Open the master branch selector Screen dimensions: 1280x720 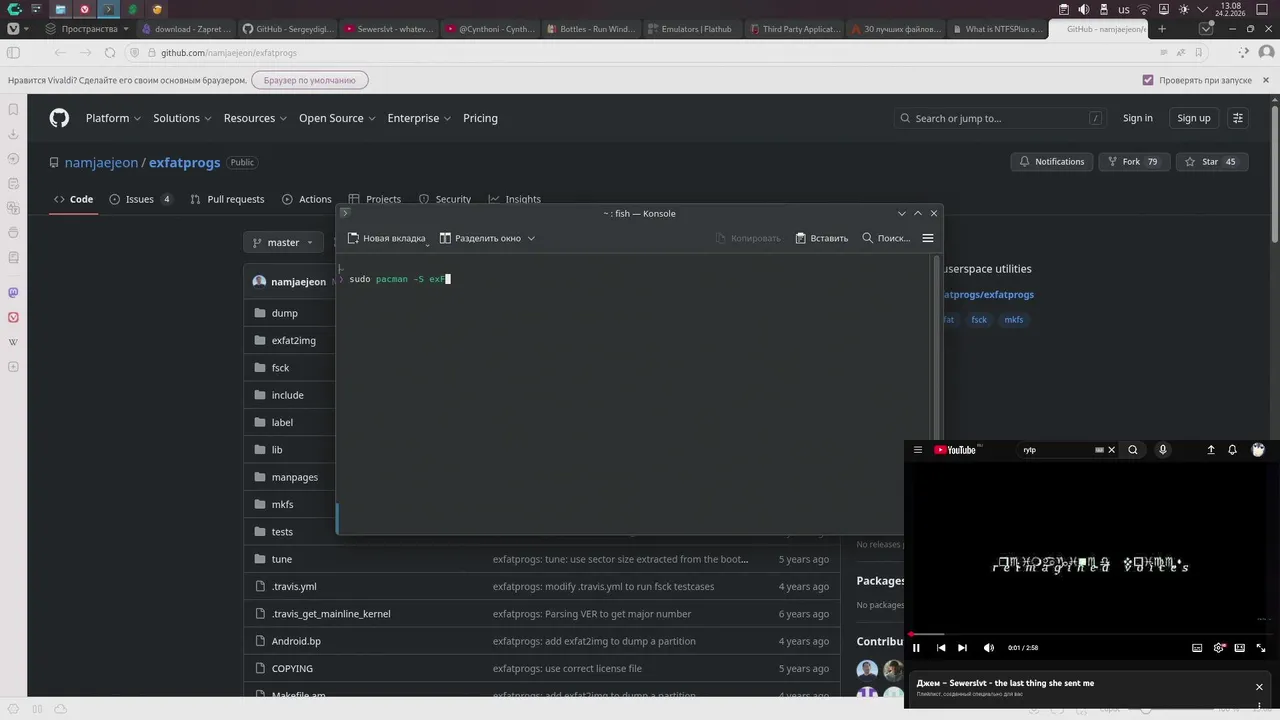tap(283, 242)
